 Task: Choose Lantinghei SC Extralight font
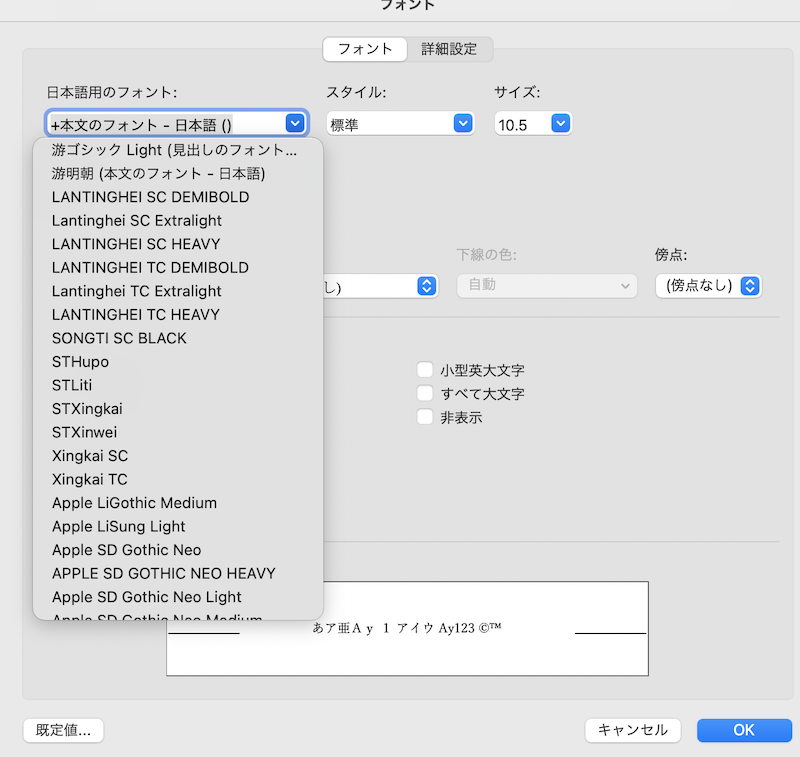coord(178,220)
